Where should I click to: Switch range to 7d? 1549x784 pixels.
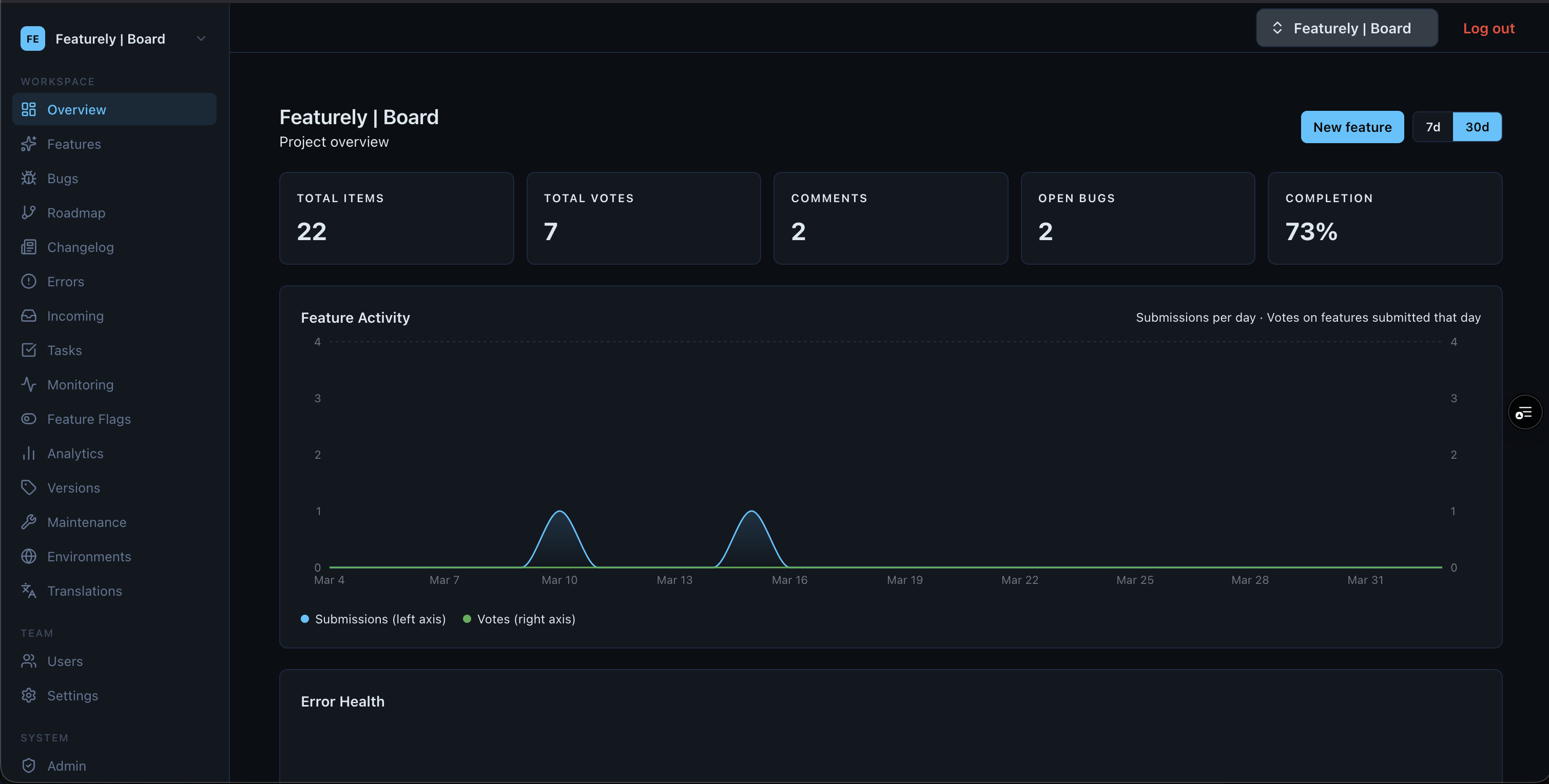click(x=1432, y=127)
